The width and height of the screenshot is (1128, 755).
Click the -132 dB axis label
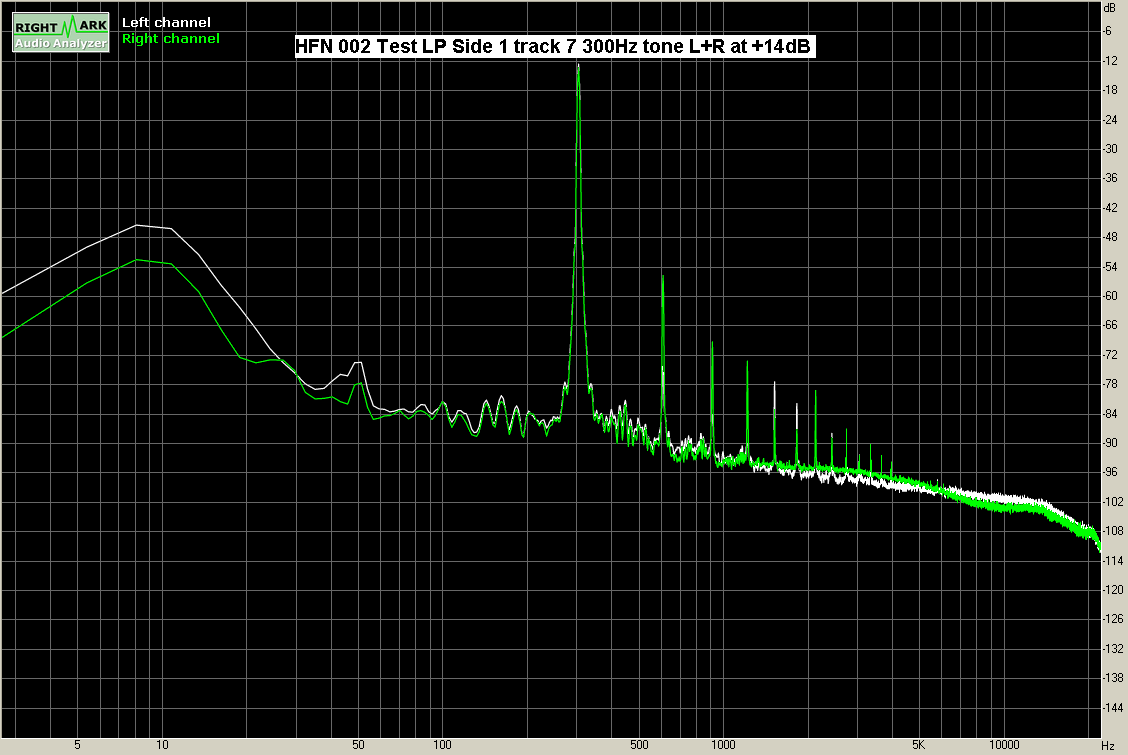1113,649
